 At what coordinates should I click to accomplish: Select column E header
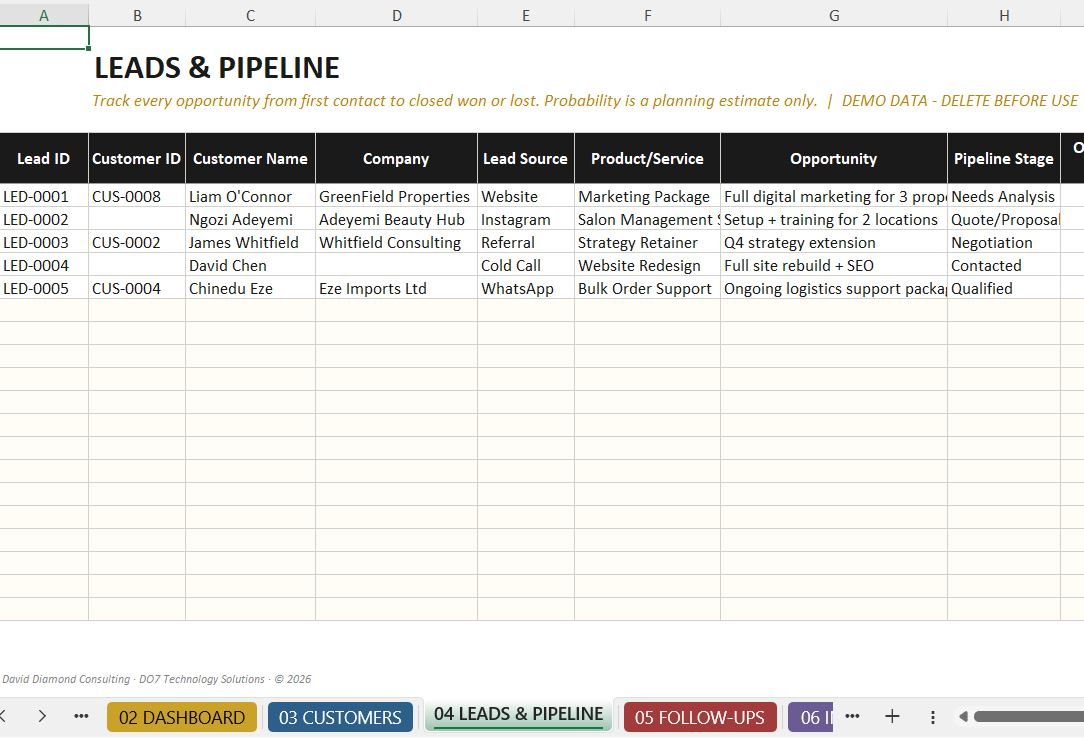tap(525, 15)
